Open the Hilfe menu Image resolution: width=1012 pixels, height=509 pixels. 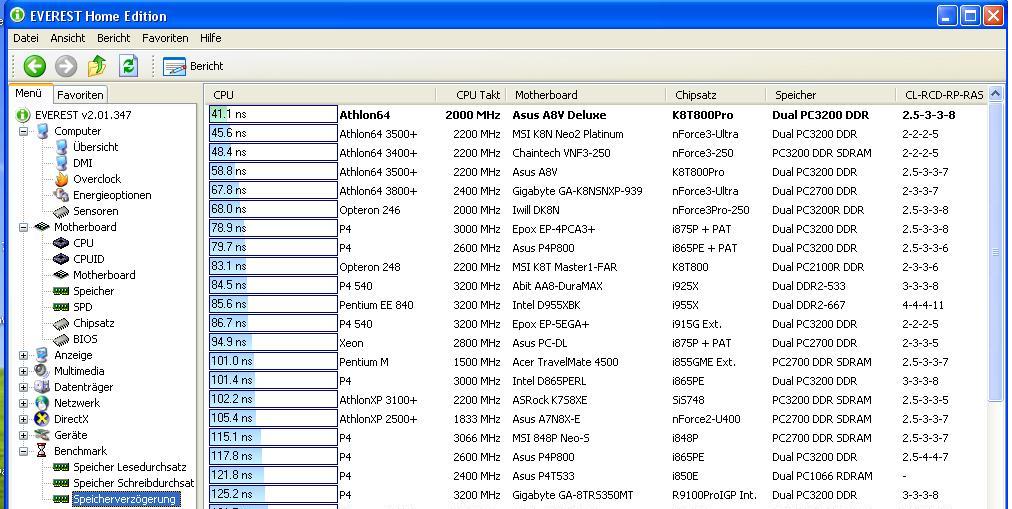pyautogui.click(x=210, y=38)
